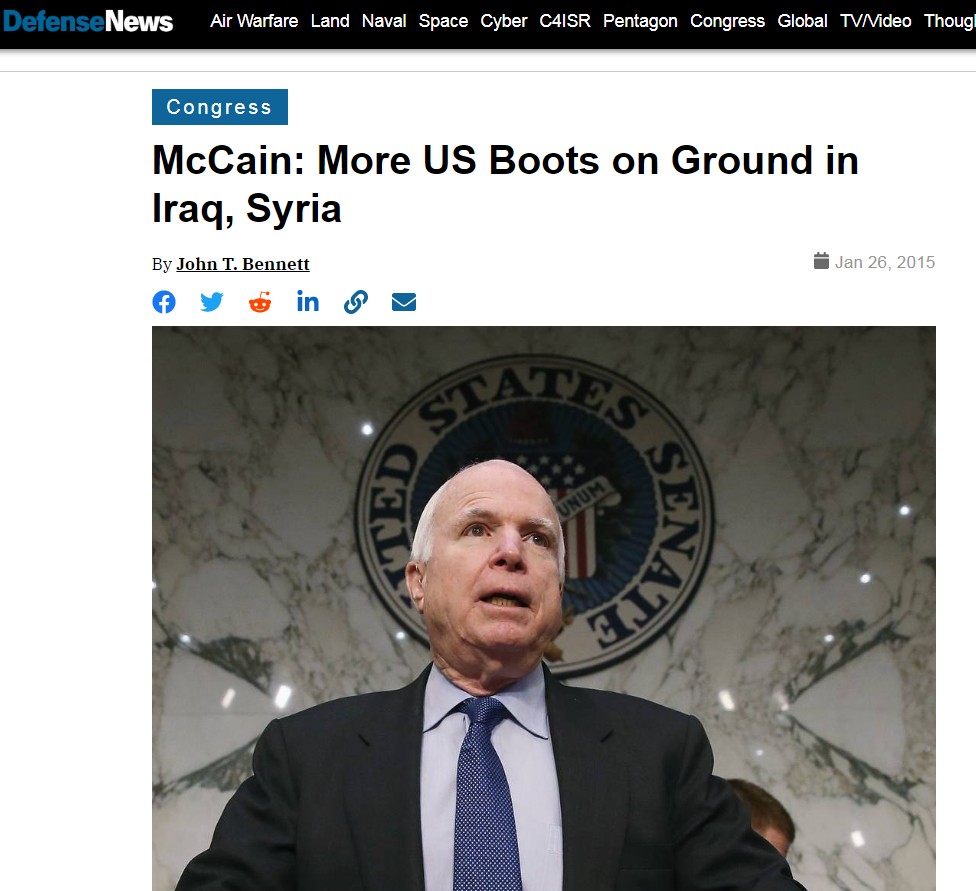976x891 pixels.
Task: Select Congress in the top navigation
Action: [727, 21]
